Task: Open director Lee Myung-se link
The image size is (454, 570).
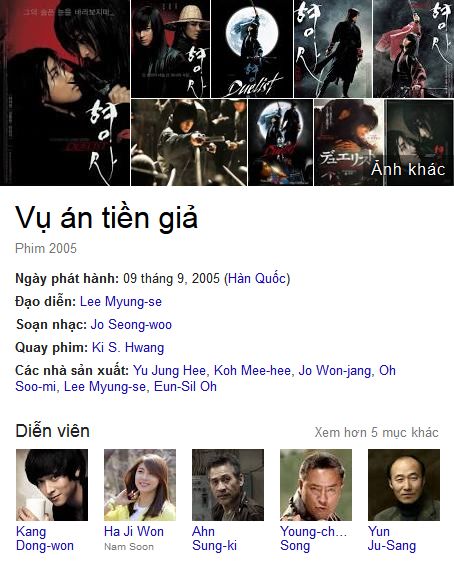Action: (121, 301)
